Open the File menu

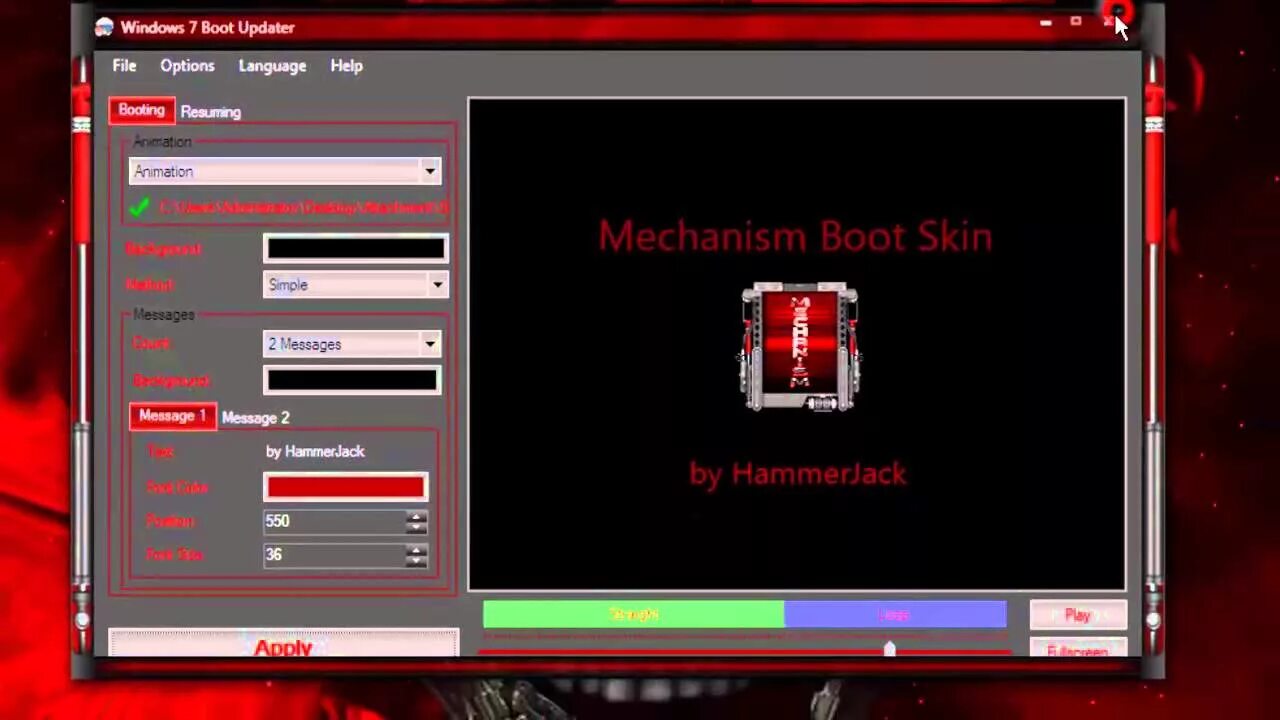(x=124, y=66)
